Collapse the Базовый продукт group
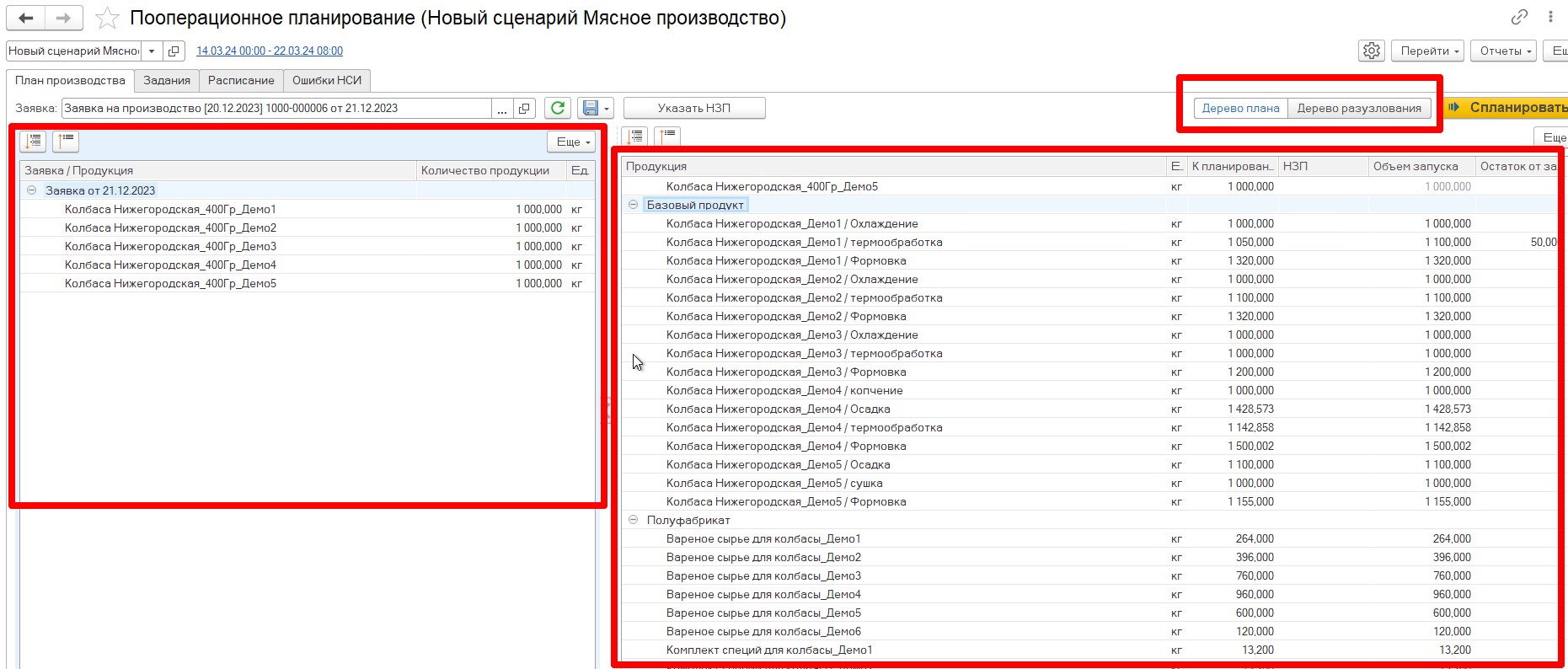This screenshot has width=1568, height=669. (x=633, y=205)
